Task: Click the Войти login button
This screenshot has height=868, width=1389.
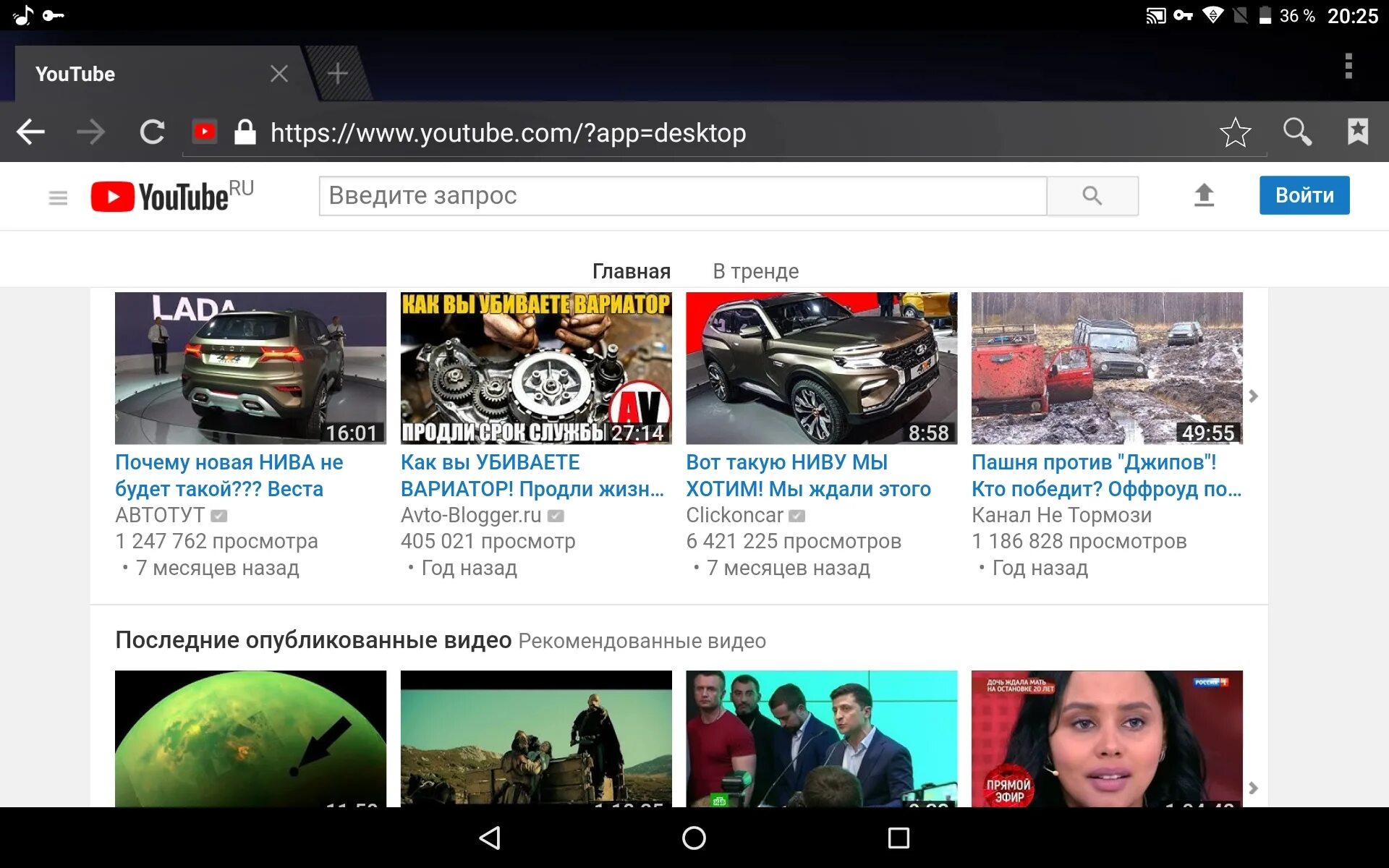Action: point(1306,195)
